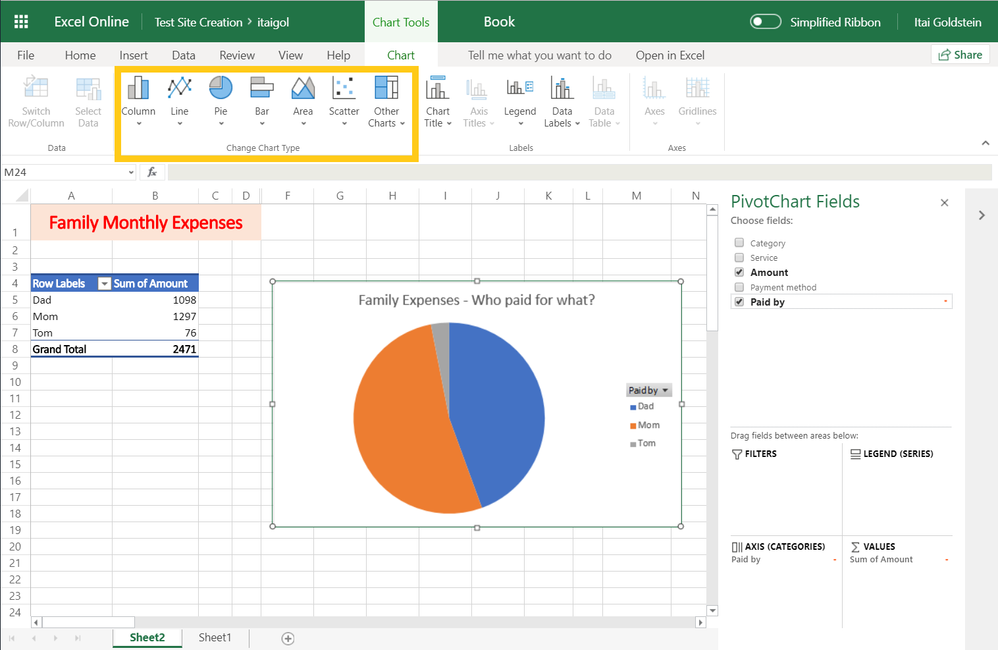The height and width of the screenshot is (650, 998).
Task: Click the Share button
Action: tap(960, 55)
